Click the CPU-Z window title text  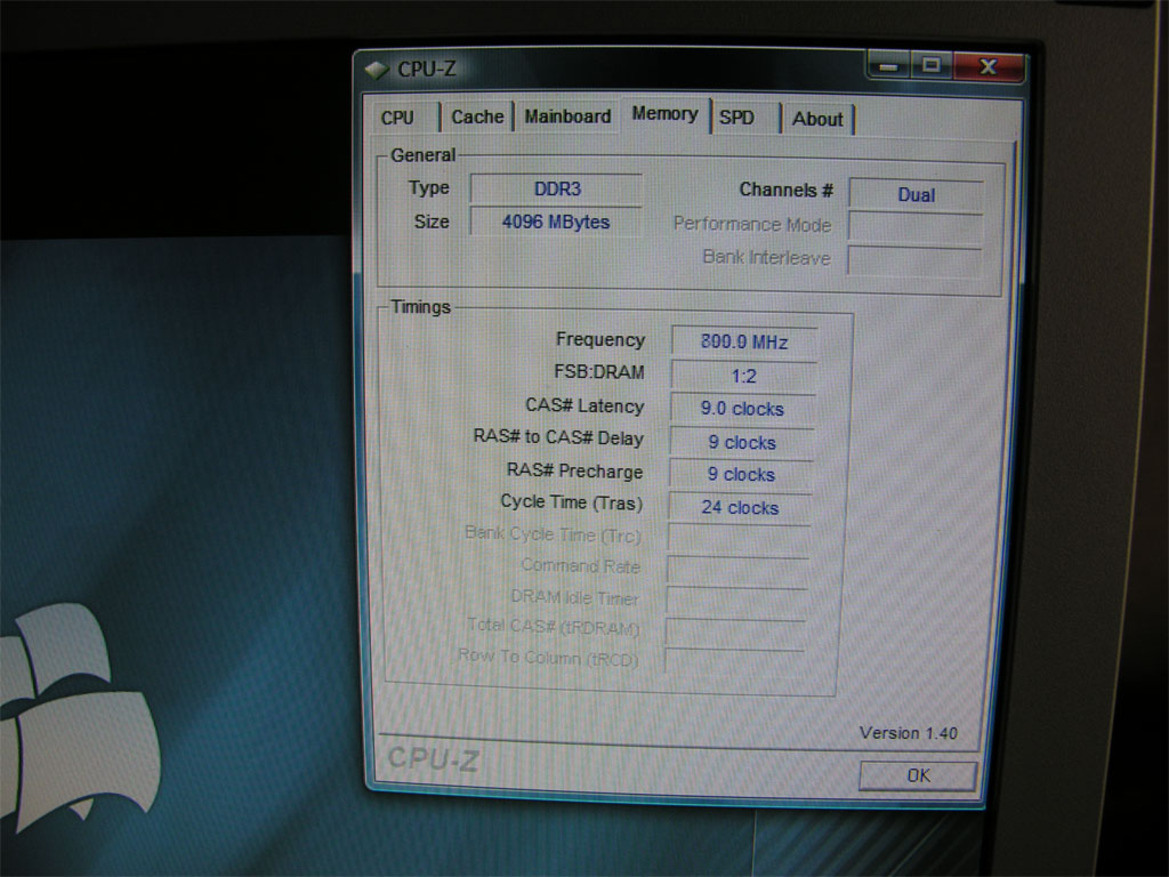coord(426,69)
